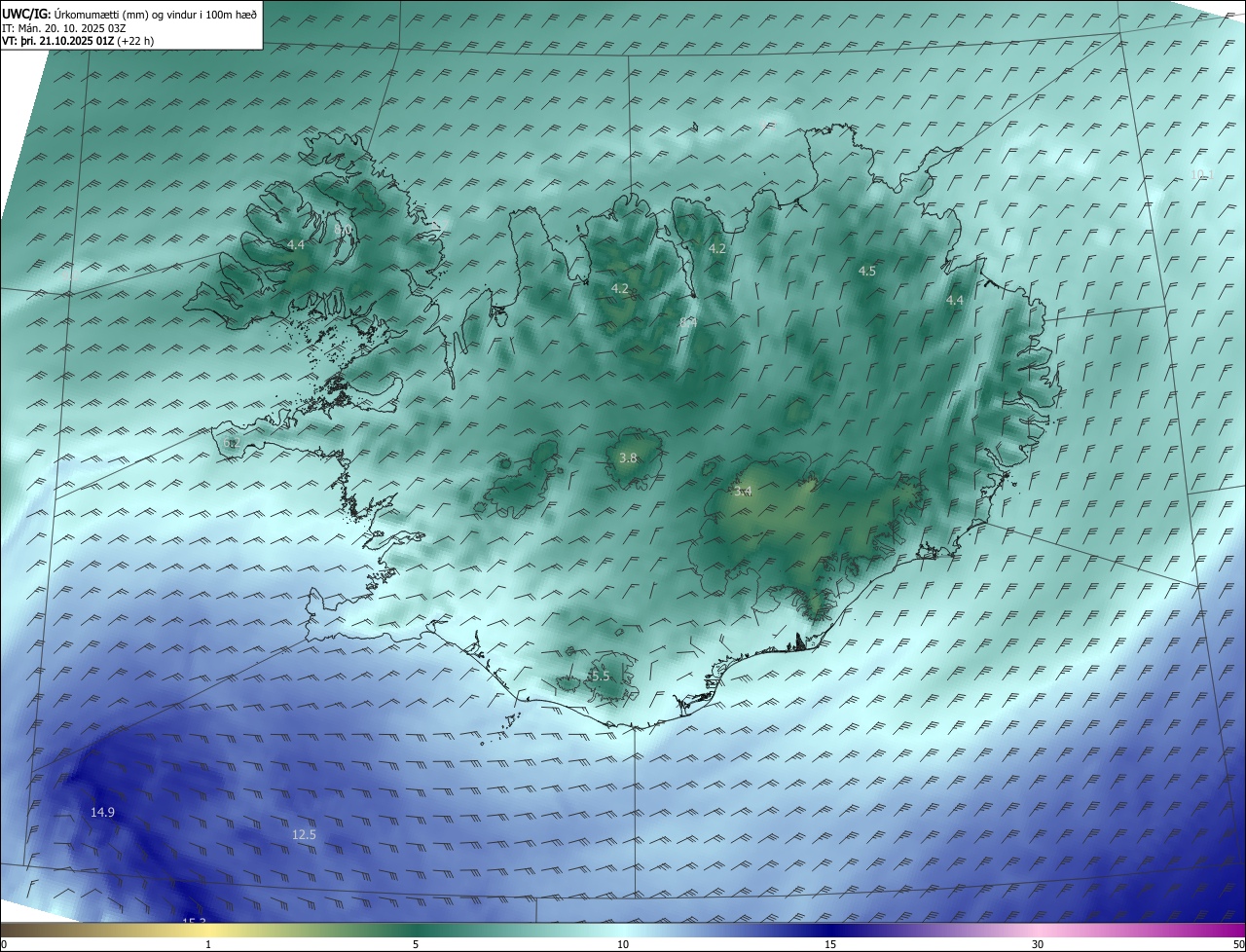Click the title 'Úrkomumætti (mm) og vindur i 100m hæð'

[156, 14]
